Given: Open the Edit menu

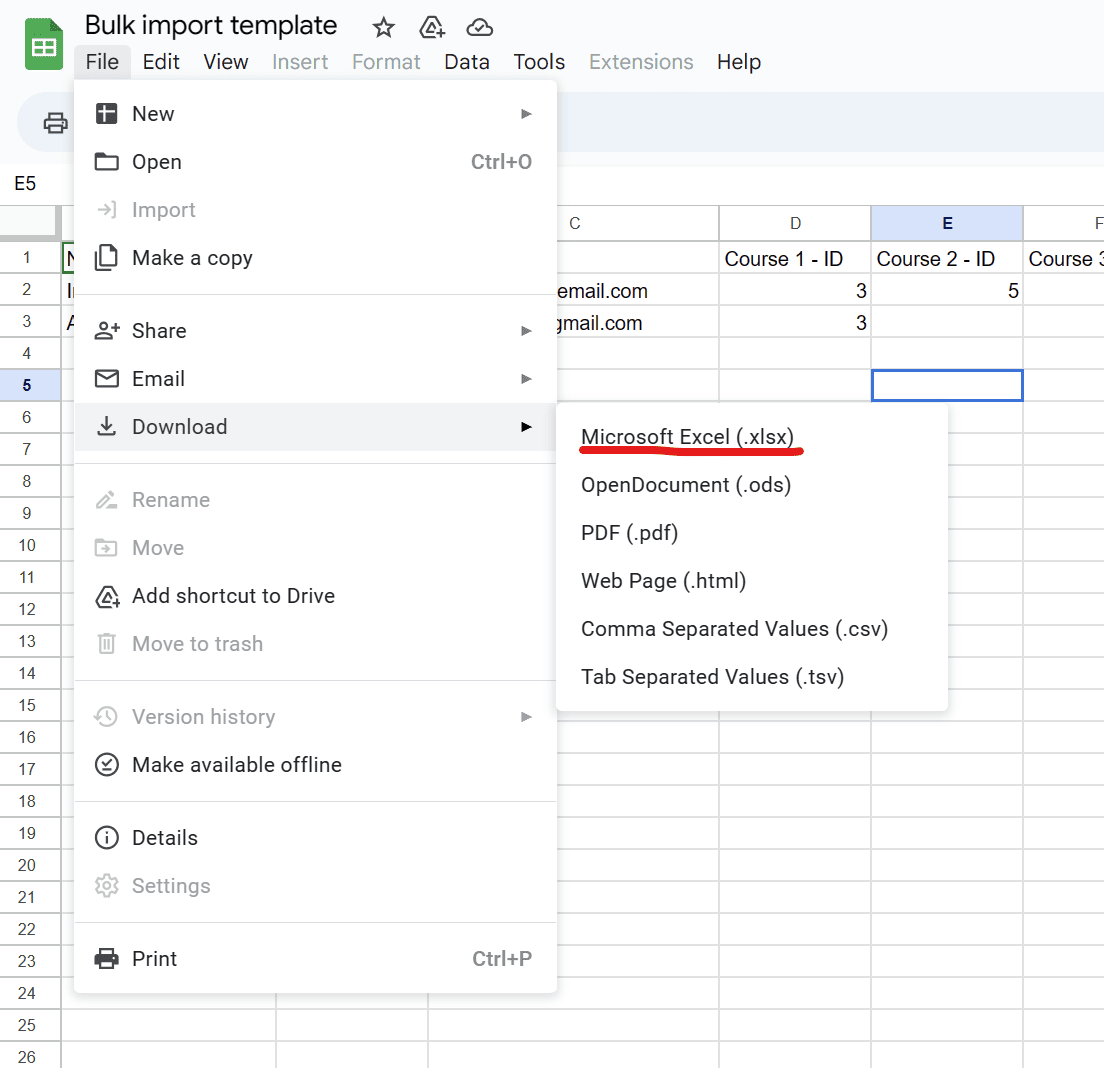Looking at the screenshot, I should [161, 62].
